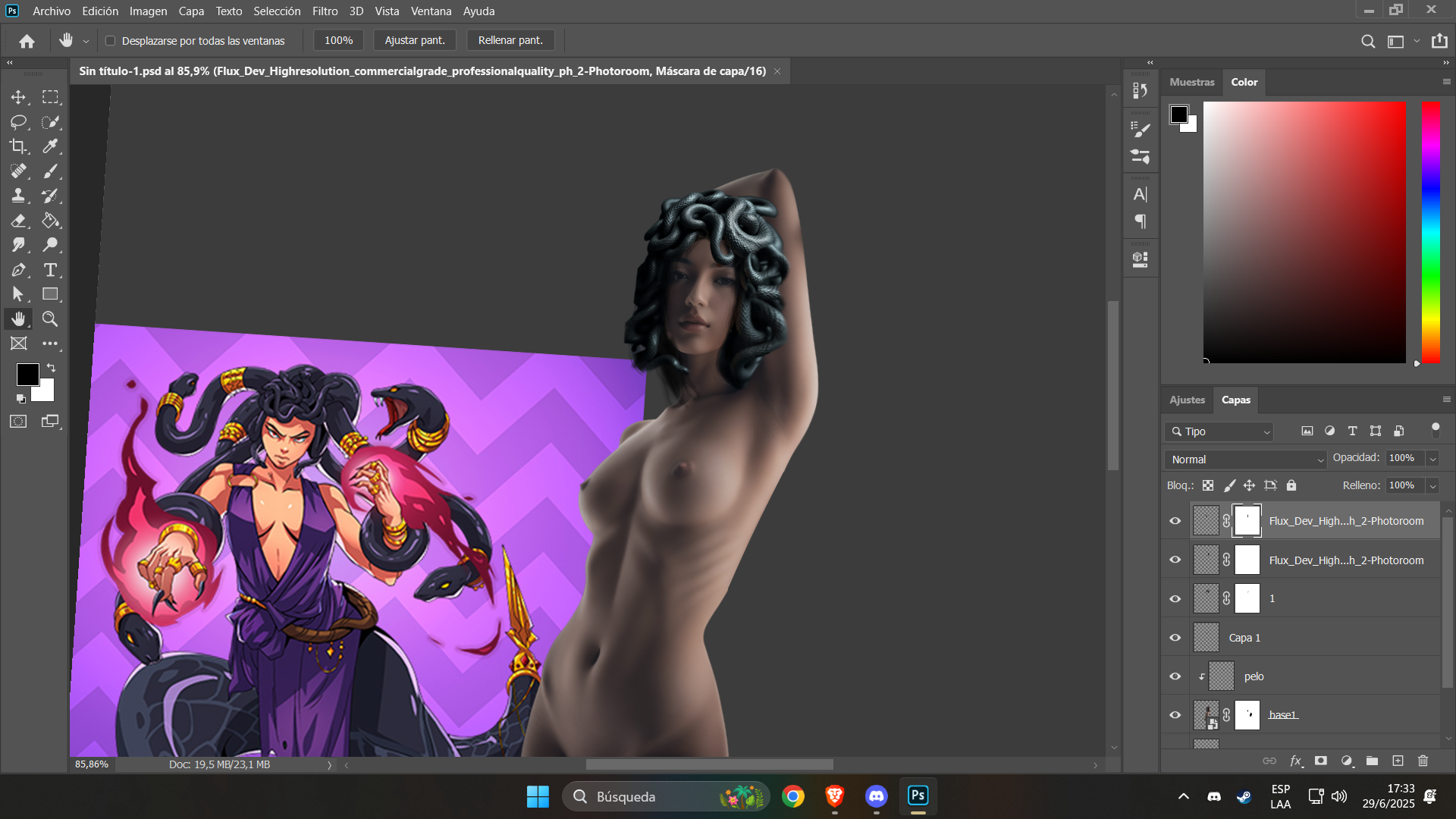
Task: Open the Capas panel options menu
Action: coord(1446,400)
